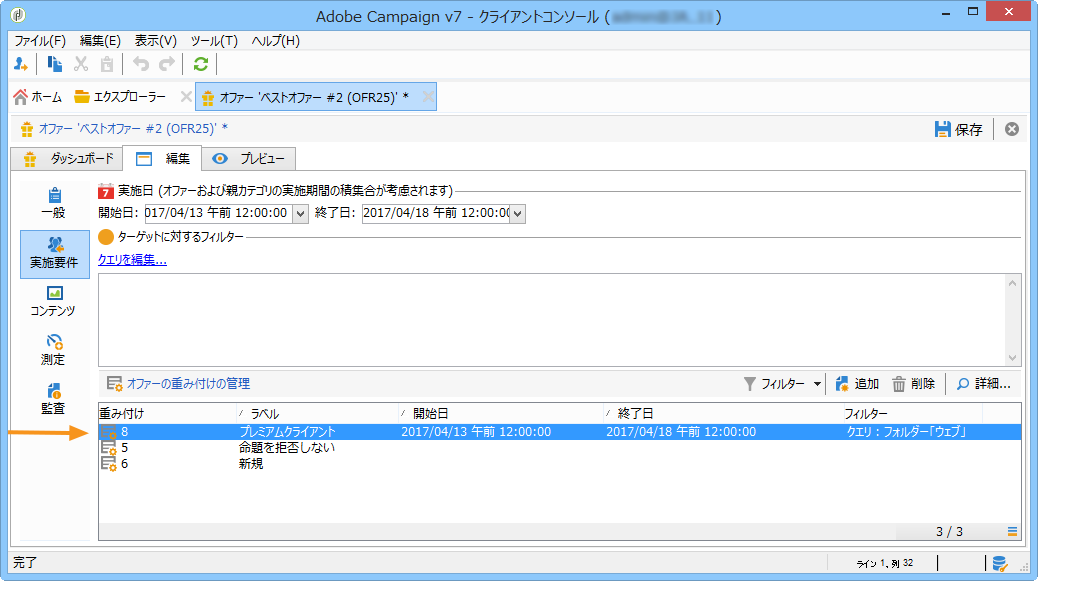Click the 詳細... detail button
The width and height of the screenshot is (1066, 609).
tap(983, 384)
